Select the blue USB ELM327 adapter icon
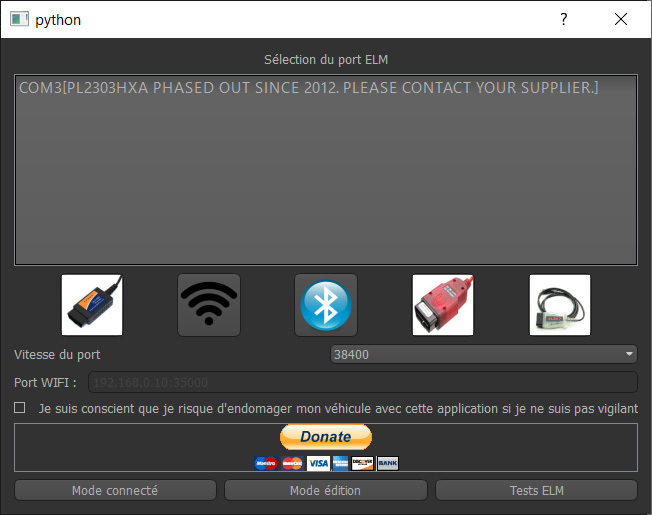The width and height of the screenshot is (652, 515). coord(92,305)
